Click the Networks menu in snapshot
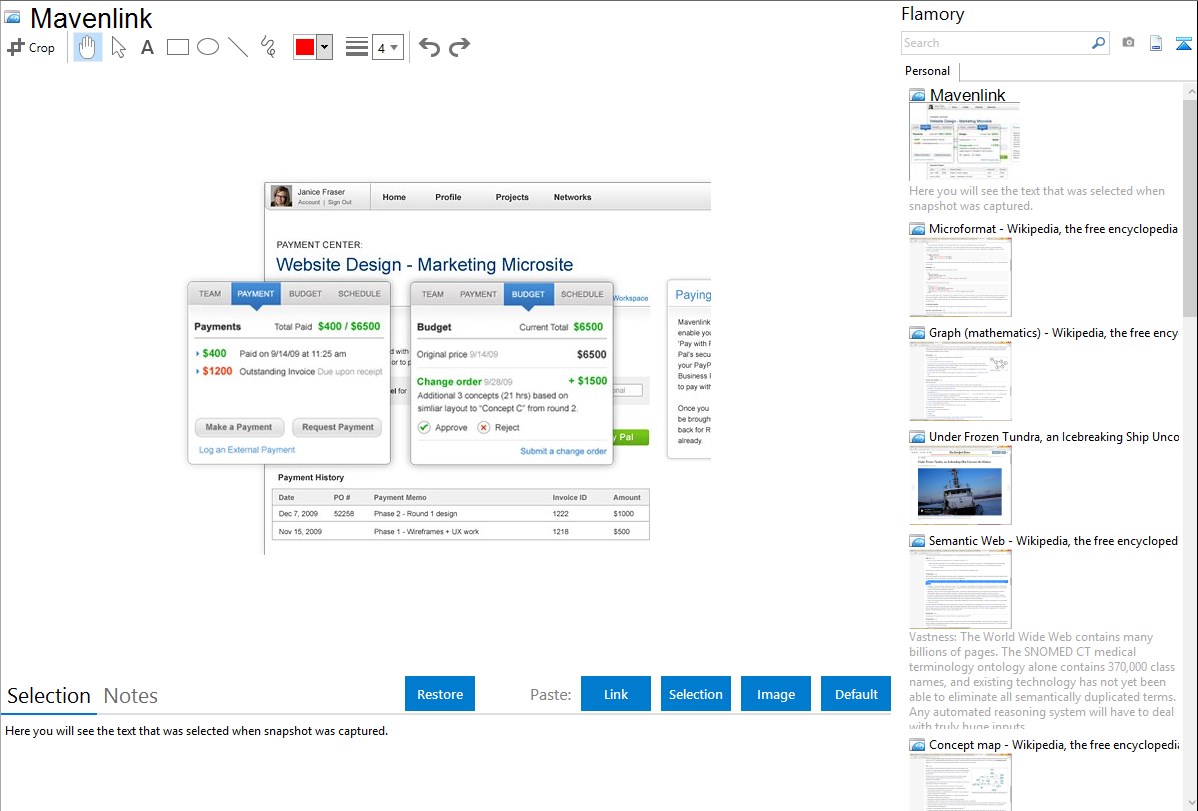The height and width of the screenshot is (811, 1198). coord(572,197)
